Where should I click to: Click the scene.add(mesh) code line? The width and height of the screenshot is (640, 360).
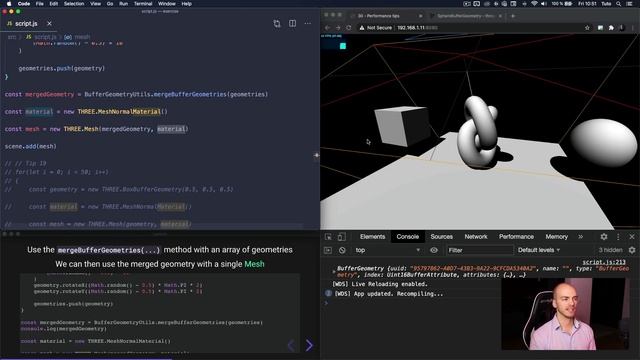coord(31,146)
